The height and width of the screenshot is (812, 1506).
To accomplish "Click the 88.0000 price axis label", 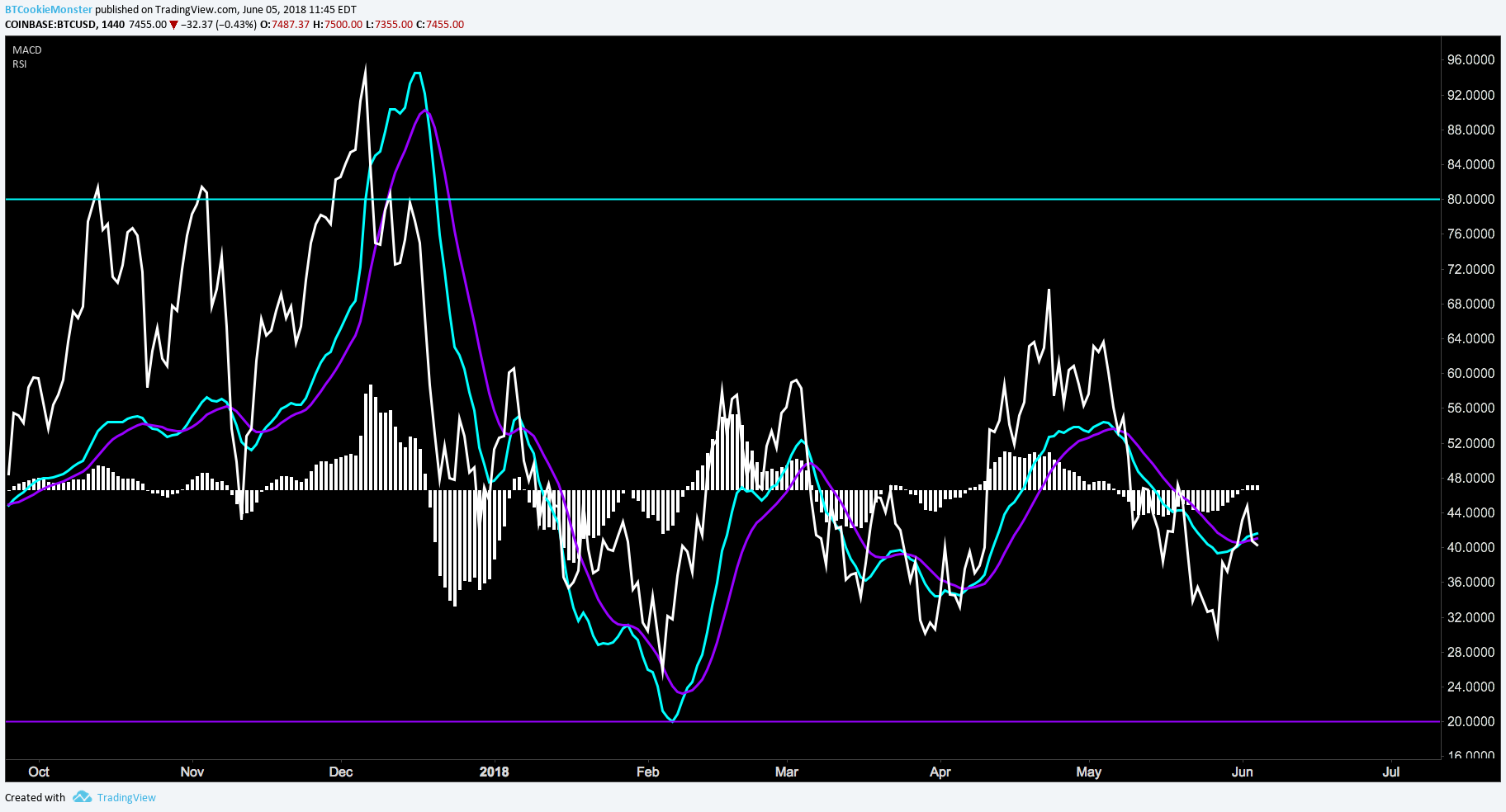I will tap(1471, 130).
